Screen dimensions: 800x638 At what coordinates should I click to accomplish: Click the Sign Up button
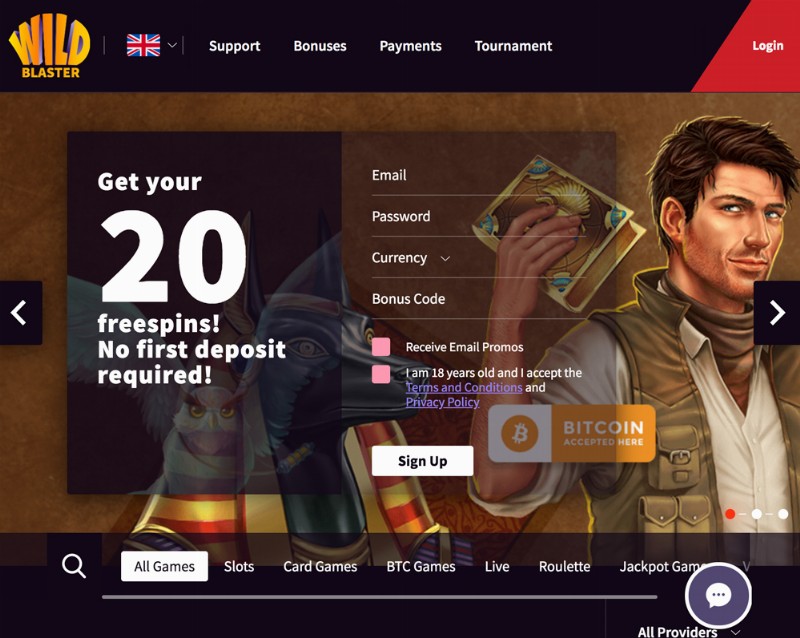[x=422, y=461]
